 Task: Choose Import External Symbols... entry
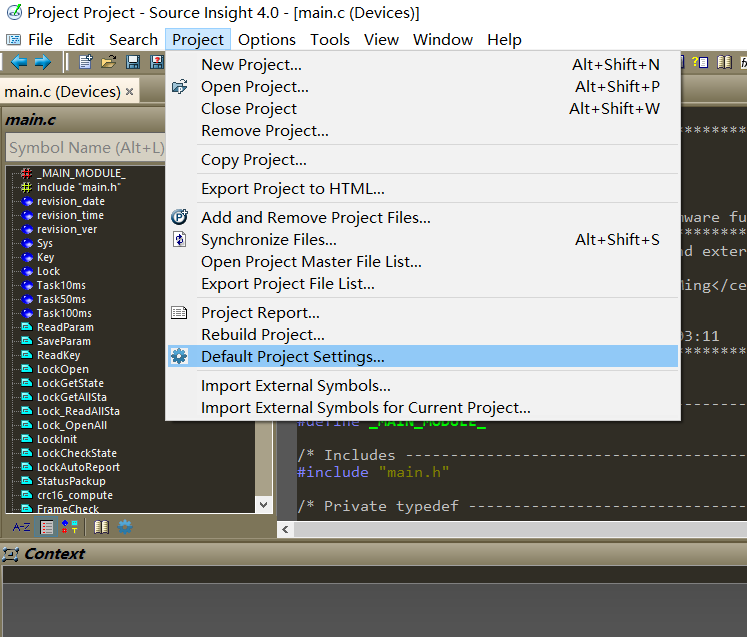(423, 385)
